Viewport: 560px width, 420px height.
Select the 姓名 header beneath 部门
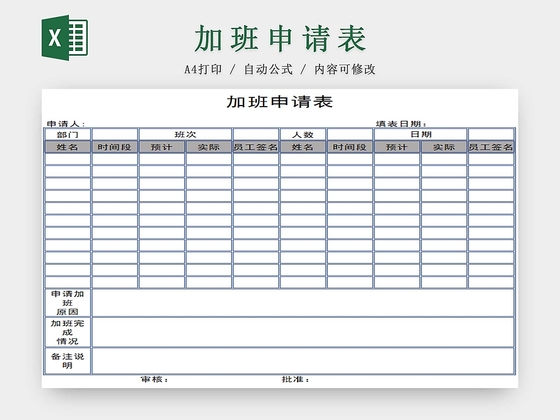pos(68,147)
